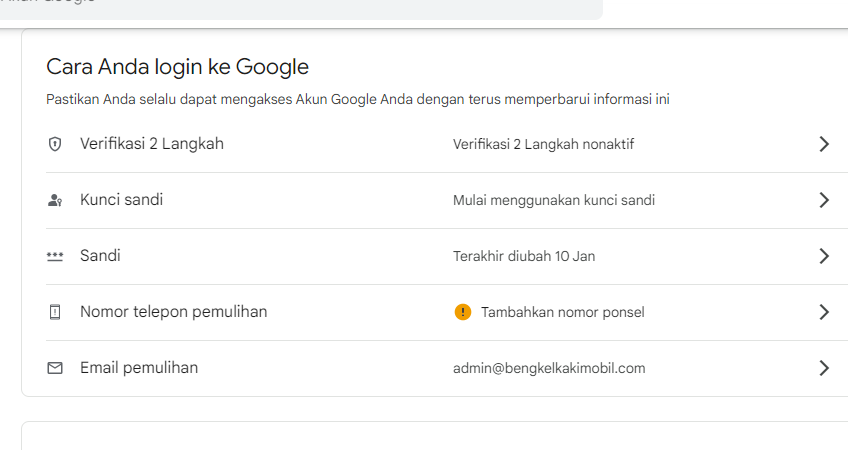
Task: Open the Sandi password setting
Action: [100, 256]
